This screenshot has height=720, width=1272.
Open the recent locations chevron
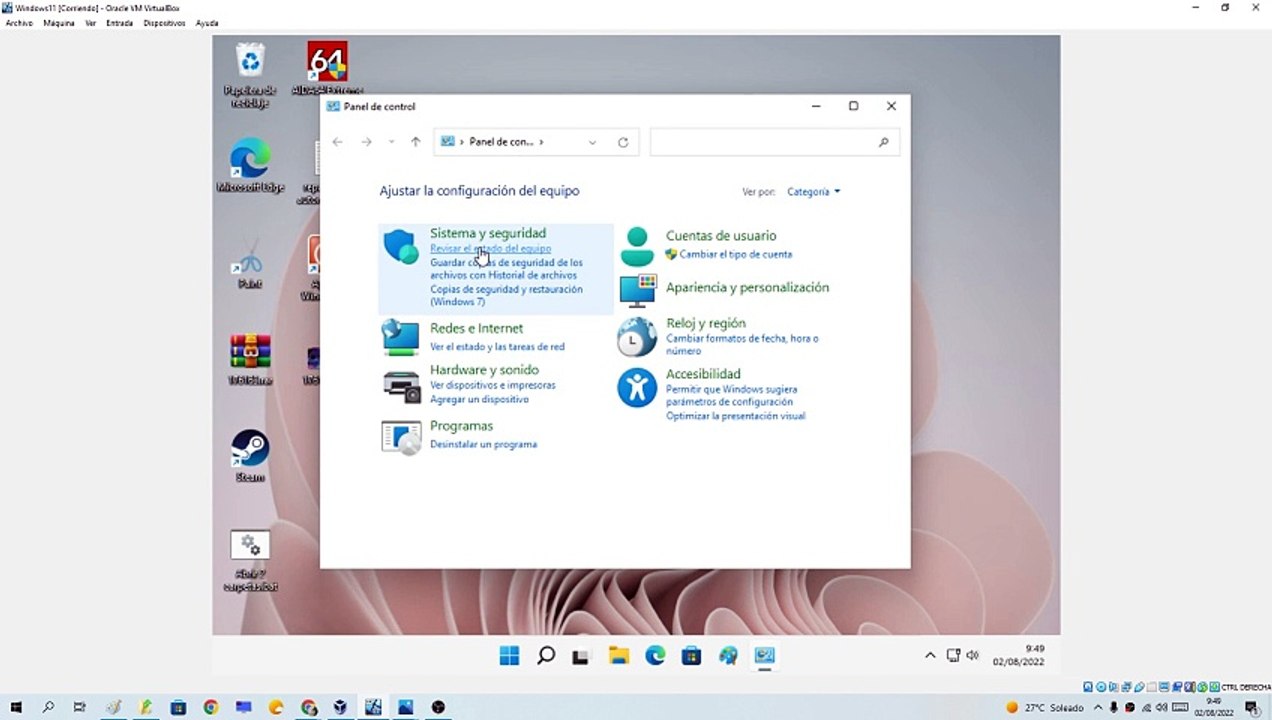pos(391,142)
